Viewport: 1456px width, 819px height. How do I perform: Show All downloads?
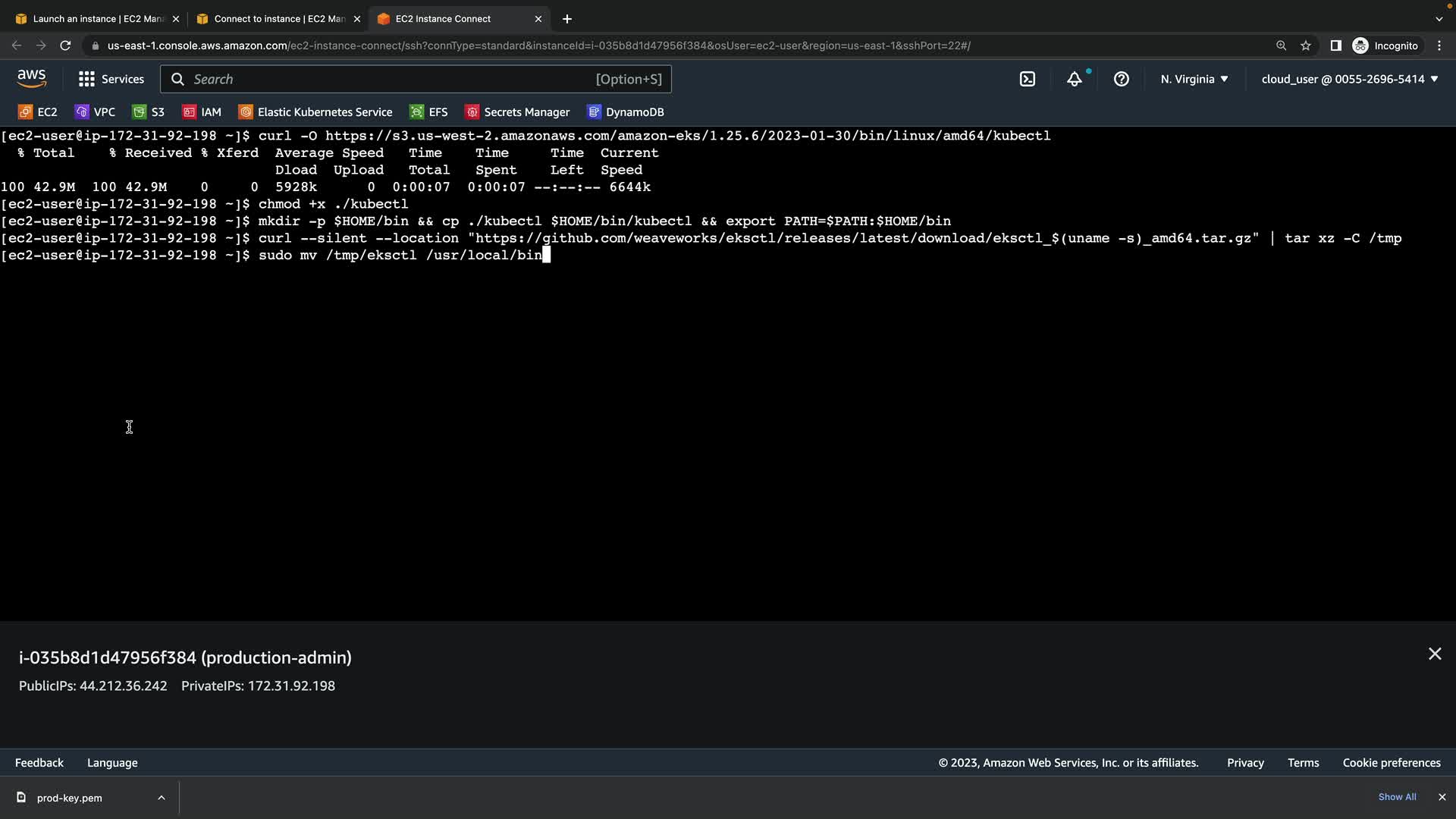pyautogui.click(x=1397, y=797)
